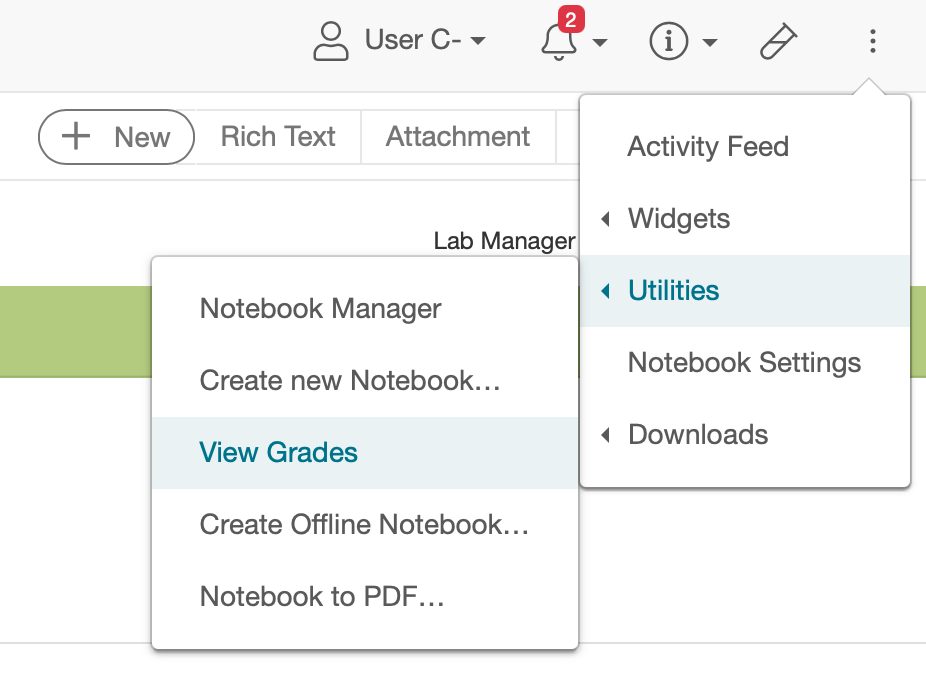This screenshot has width=926, height=689.
Task: Click the plus icon in New button
Action: pos(77,137)
